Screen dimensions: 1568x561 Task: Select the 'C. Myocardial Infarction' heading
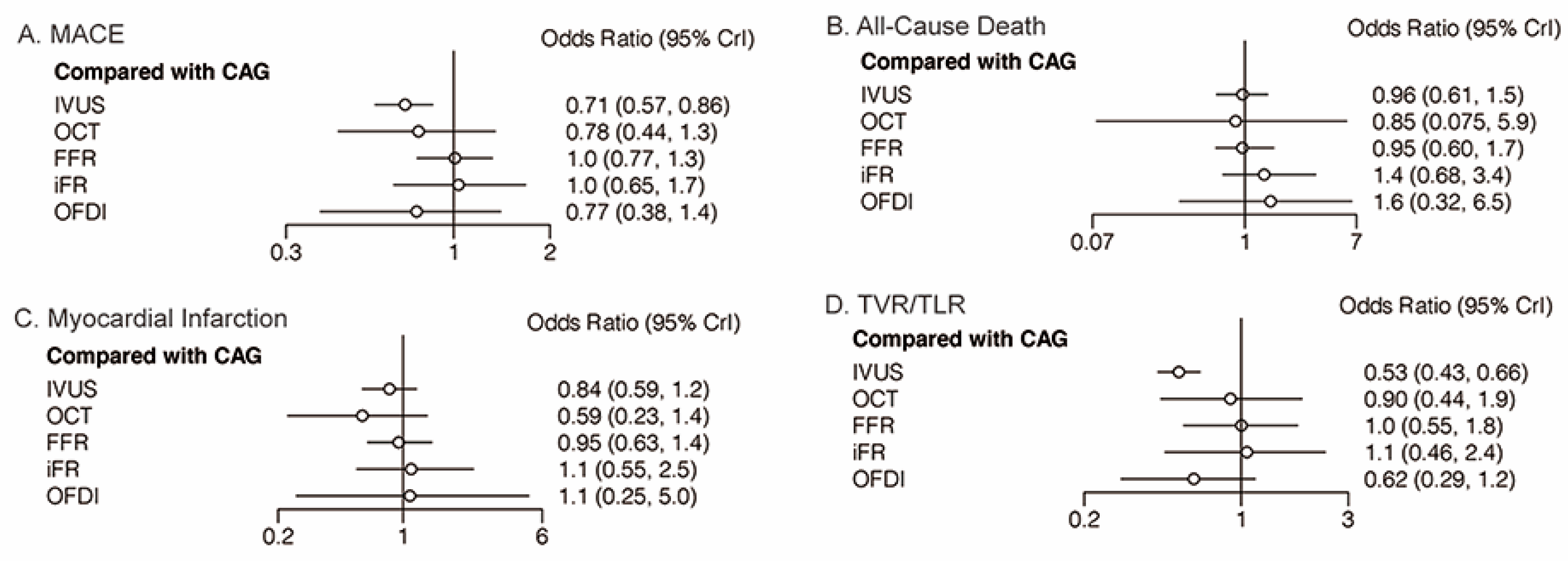[x=150, y=318]
